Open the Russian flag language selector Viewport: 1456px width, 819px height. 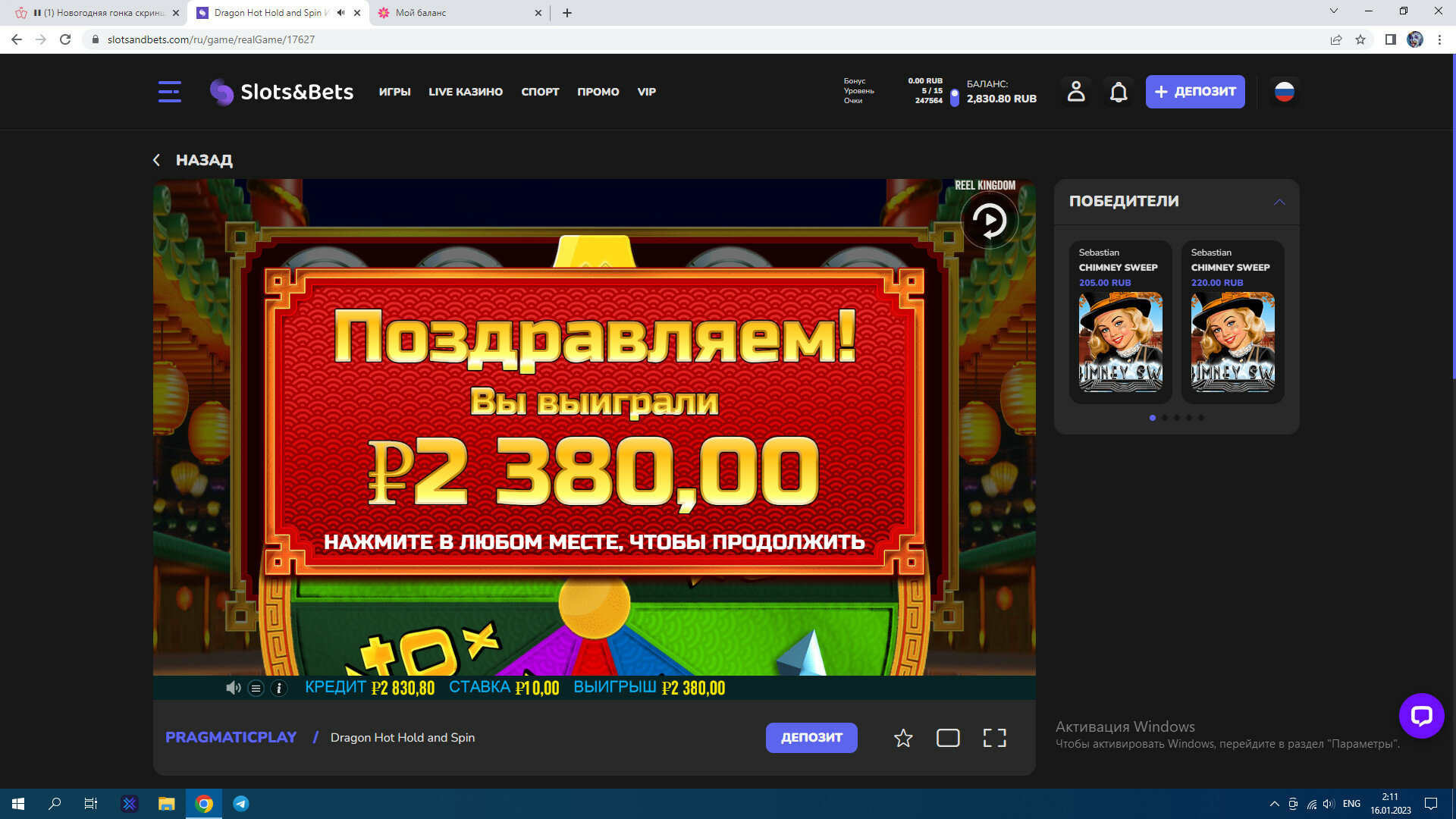[x=1284, y=92]
